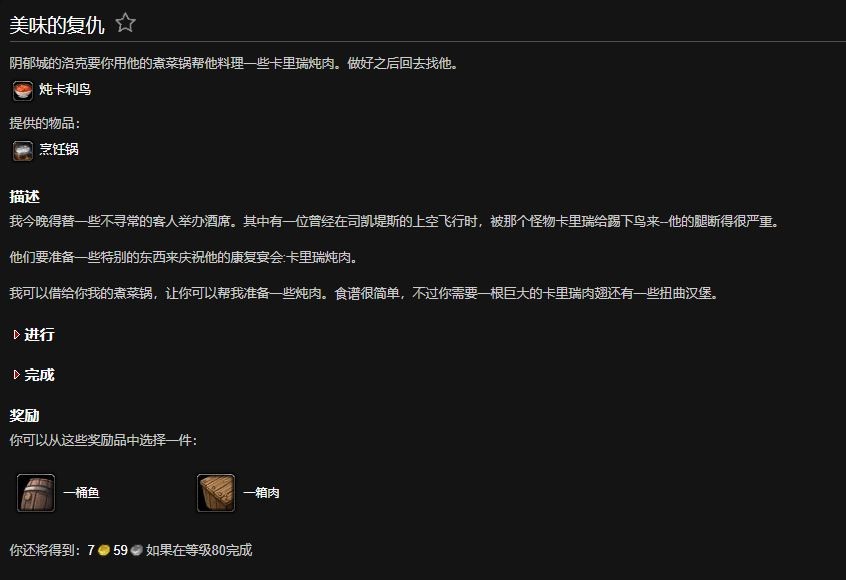Click the quest title 美味的复仇
The height and width of the screenshot is (580, 846).
point(57,25)
